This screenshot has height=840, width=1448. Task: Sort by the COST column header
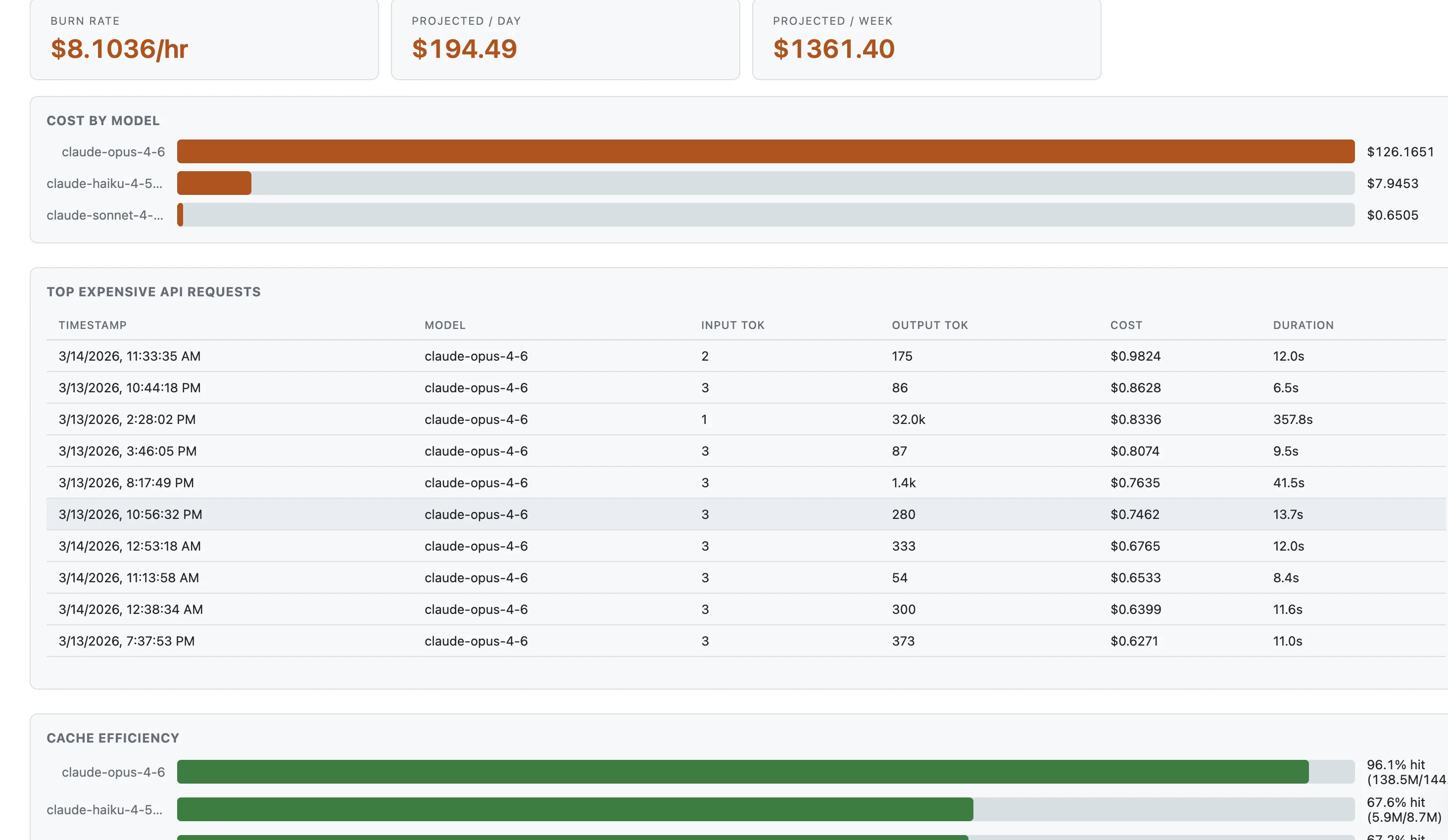tap(1126, 325)
